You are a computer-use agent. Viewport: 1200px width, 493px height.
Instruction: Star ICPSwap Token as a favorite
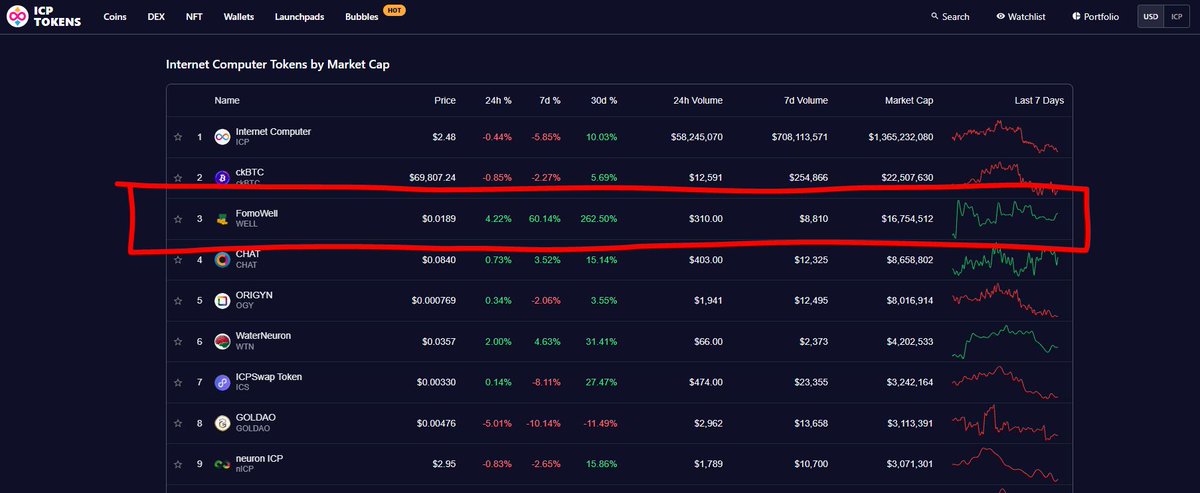(178, 383)
